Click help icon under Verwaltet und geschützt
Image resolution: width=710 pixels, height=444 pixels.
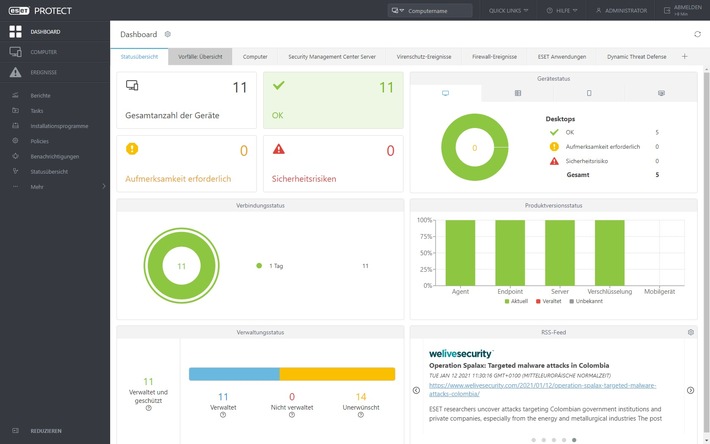click(149, 408)
